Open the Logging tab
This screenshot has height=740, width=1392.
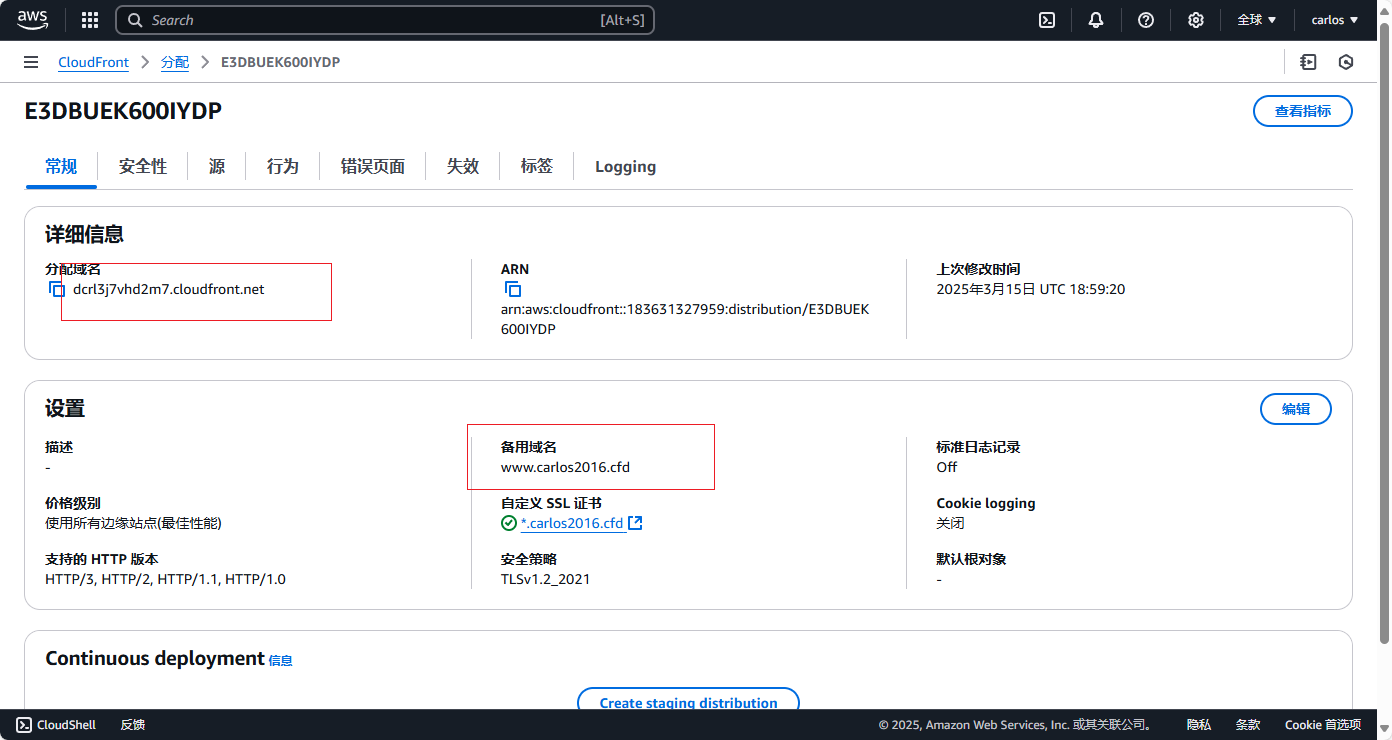625,167
